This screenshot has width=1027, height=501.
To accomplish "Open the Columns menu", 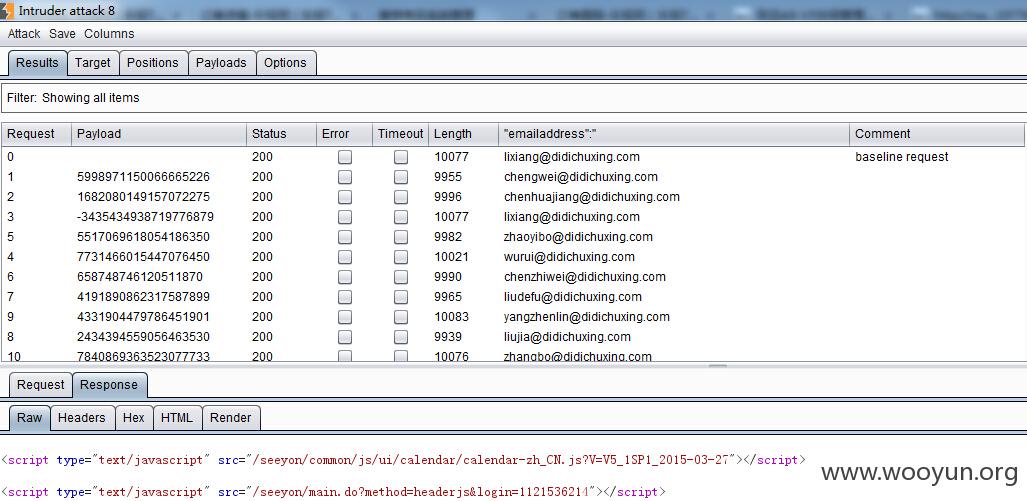I will tap(109, 33).
